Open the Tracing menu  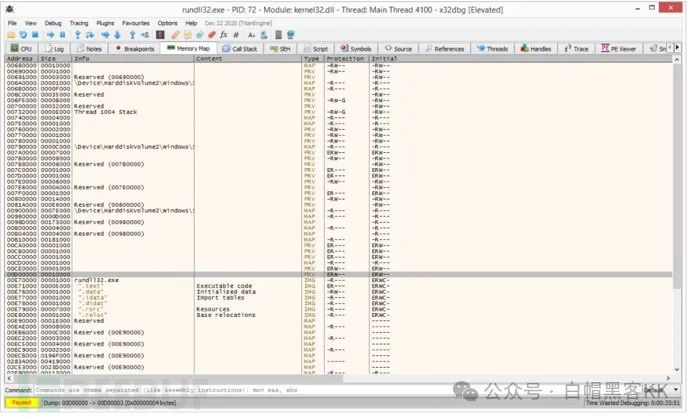point(79,23)
